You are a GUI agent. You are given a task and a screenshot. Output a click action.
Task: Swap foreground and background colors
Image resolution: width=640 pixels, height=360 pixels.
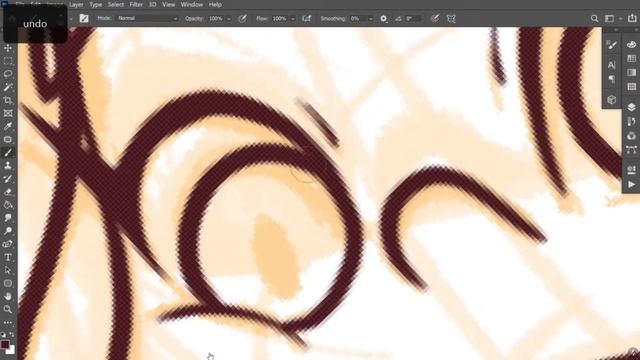click(12, 335)
